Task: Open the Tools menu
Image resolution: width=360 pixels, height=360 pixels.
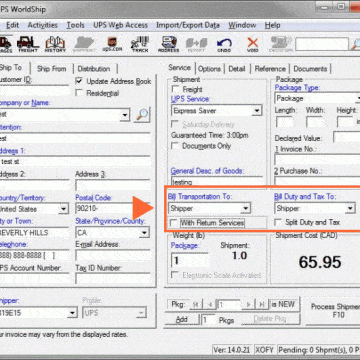Action: 75,25
